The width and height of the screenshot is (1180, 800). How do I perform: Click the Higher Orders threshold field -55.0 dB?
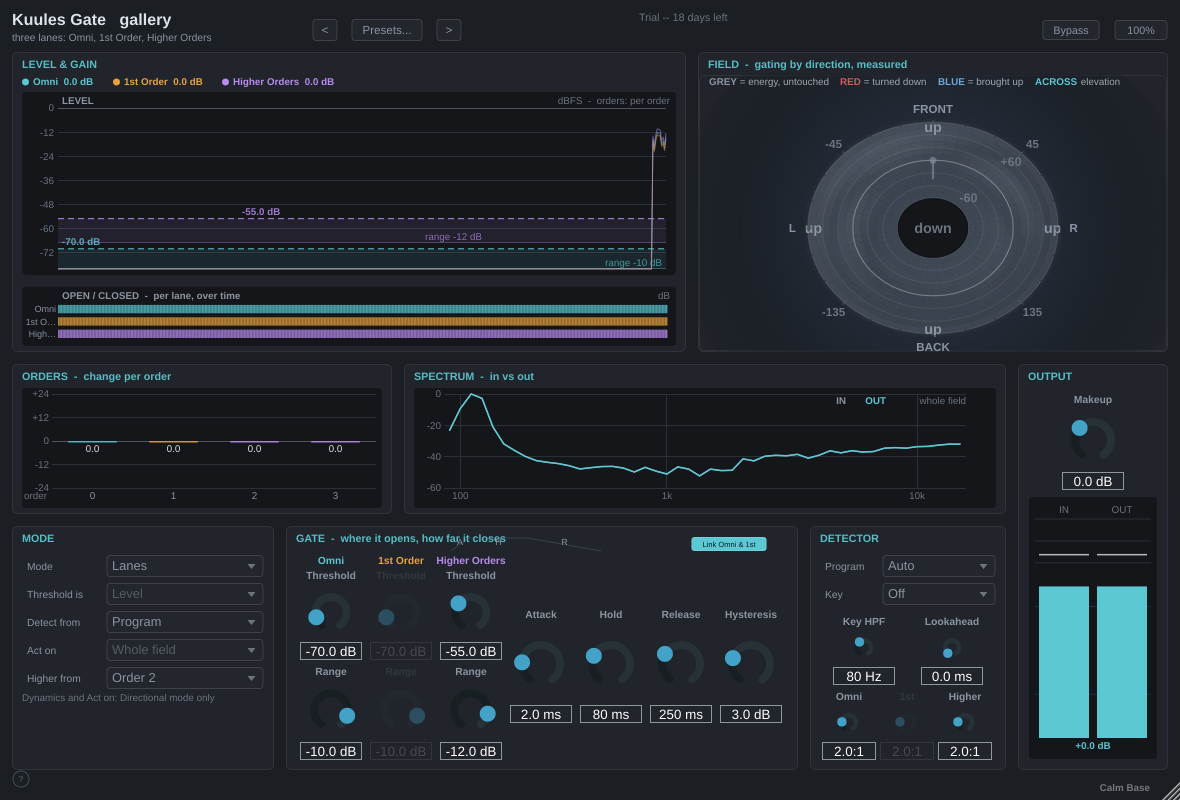pyautogui.click(x=470, y=651)
